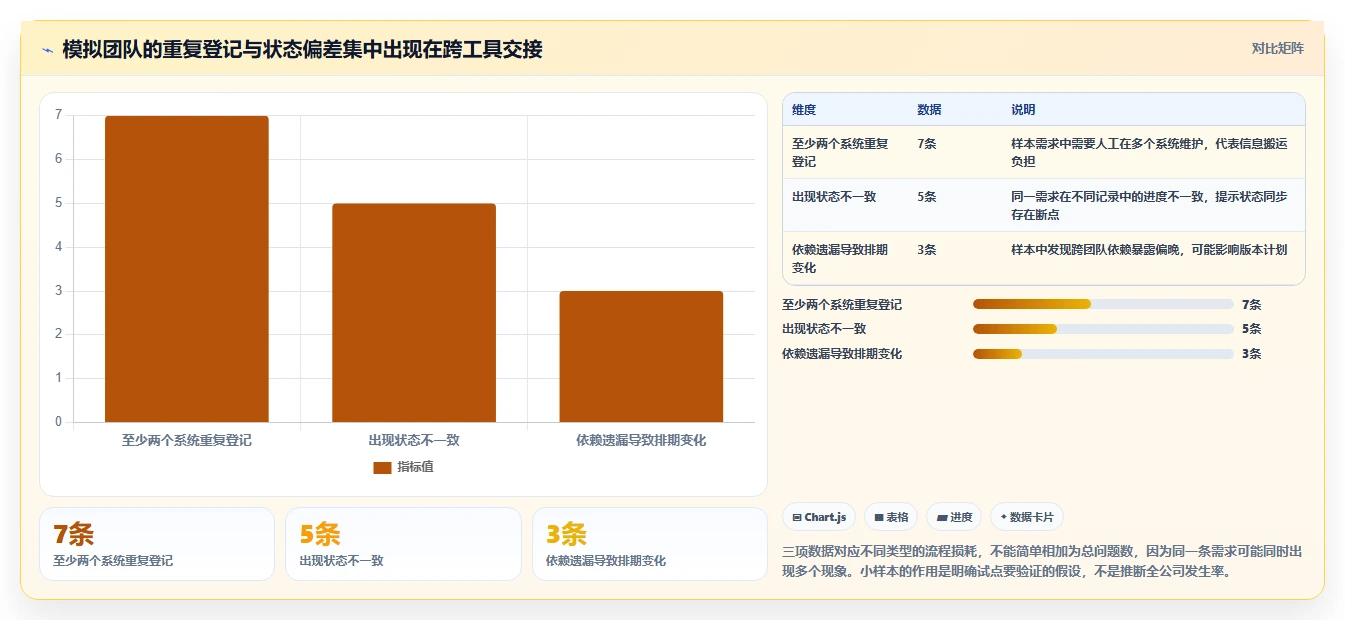Select the 表格 chip
The width and height of the screenshot is (1345, 620).
(x=891, y=517)
